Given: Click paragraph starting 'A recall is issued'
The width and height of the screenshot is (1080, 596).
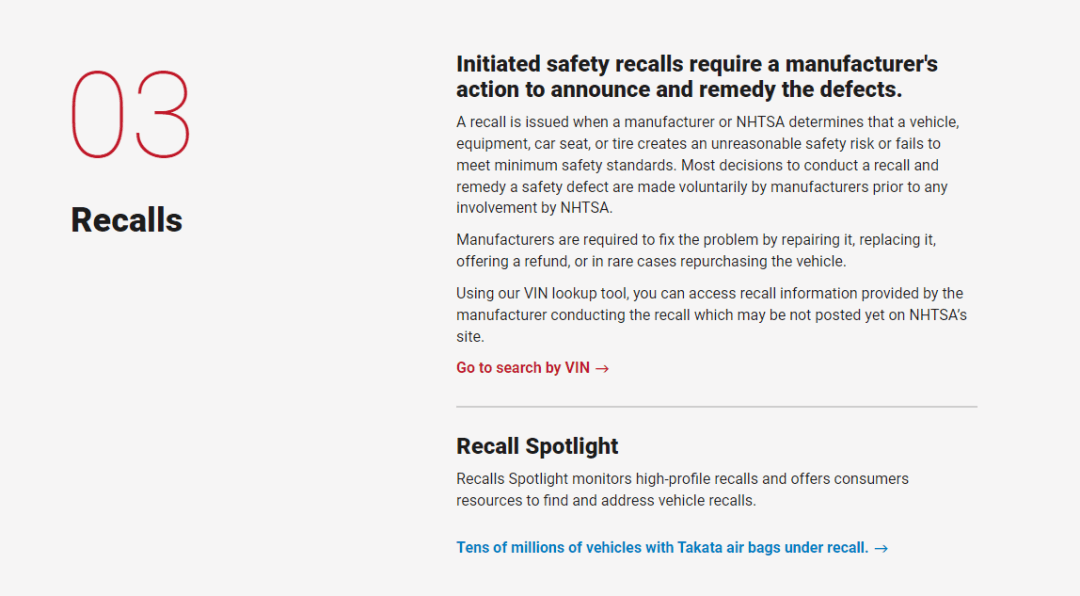Looking at the screenshot, I should coord(707,165).
